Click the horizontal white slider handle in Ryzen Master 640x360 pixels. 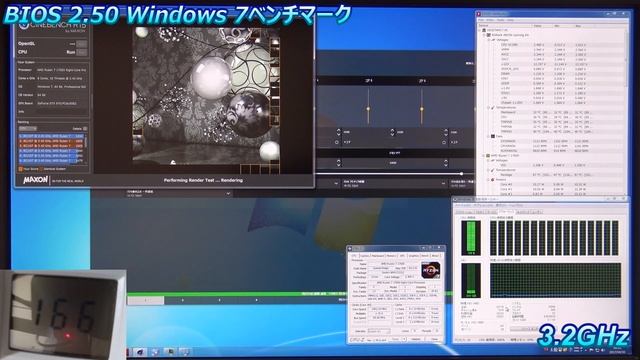click(462, 173)
